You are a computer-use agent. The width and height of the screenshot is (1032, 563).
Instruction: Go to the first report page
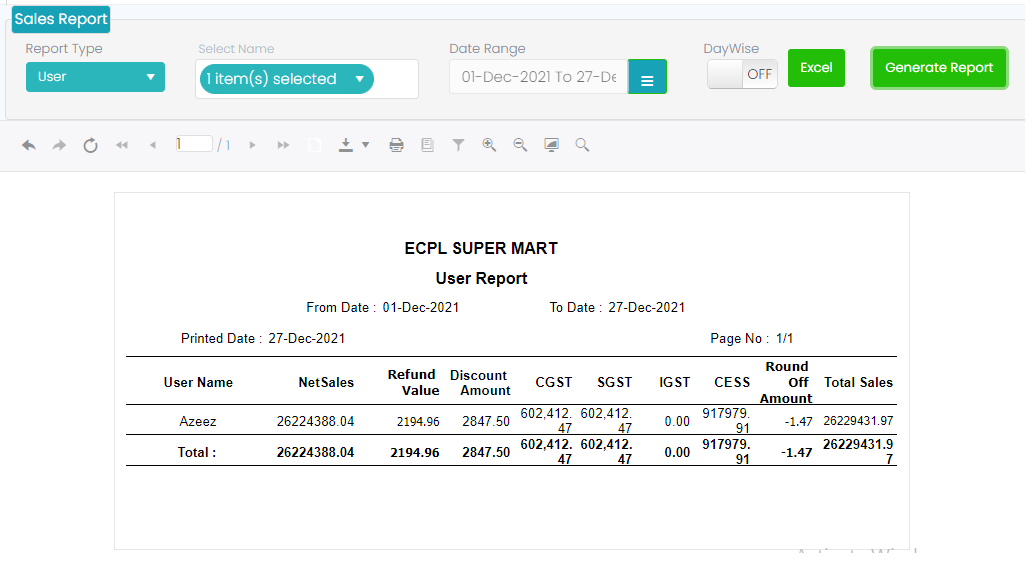tap(122, 145)
